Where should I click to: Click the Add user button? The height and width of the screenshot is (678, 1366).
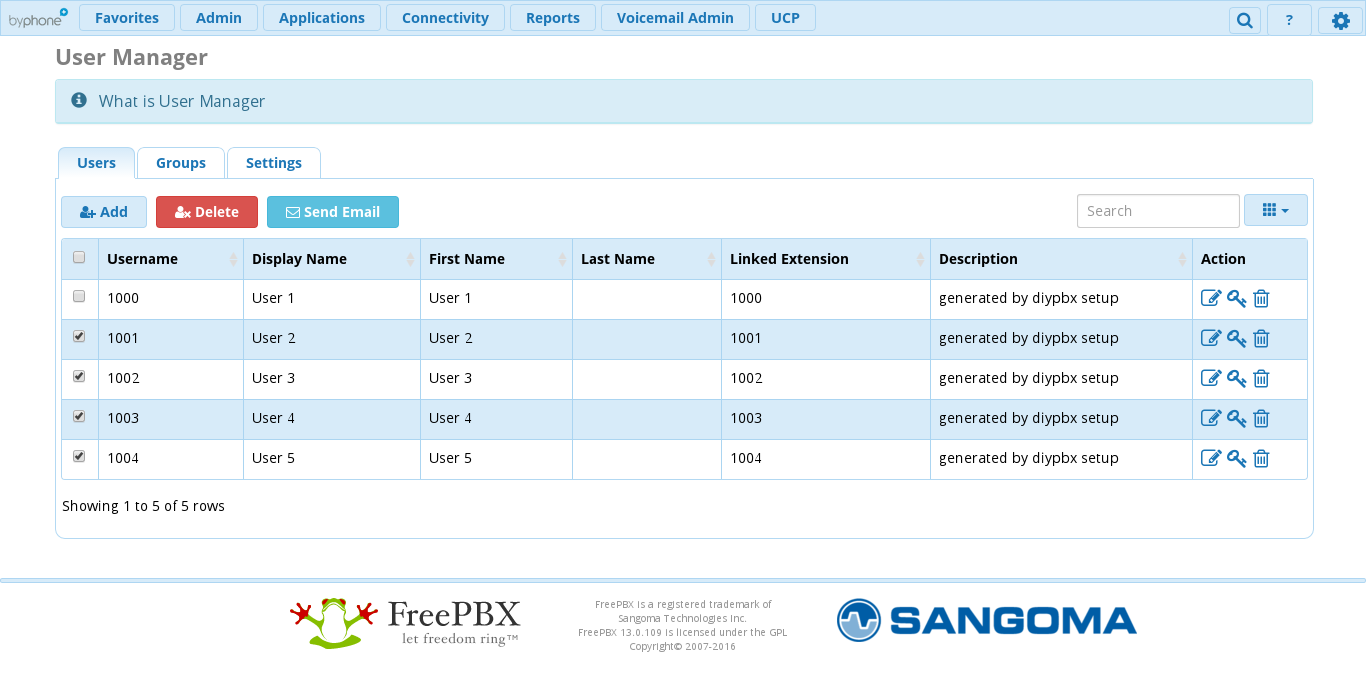(x=104, y=212)
